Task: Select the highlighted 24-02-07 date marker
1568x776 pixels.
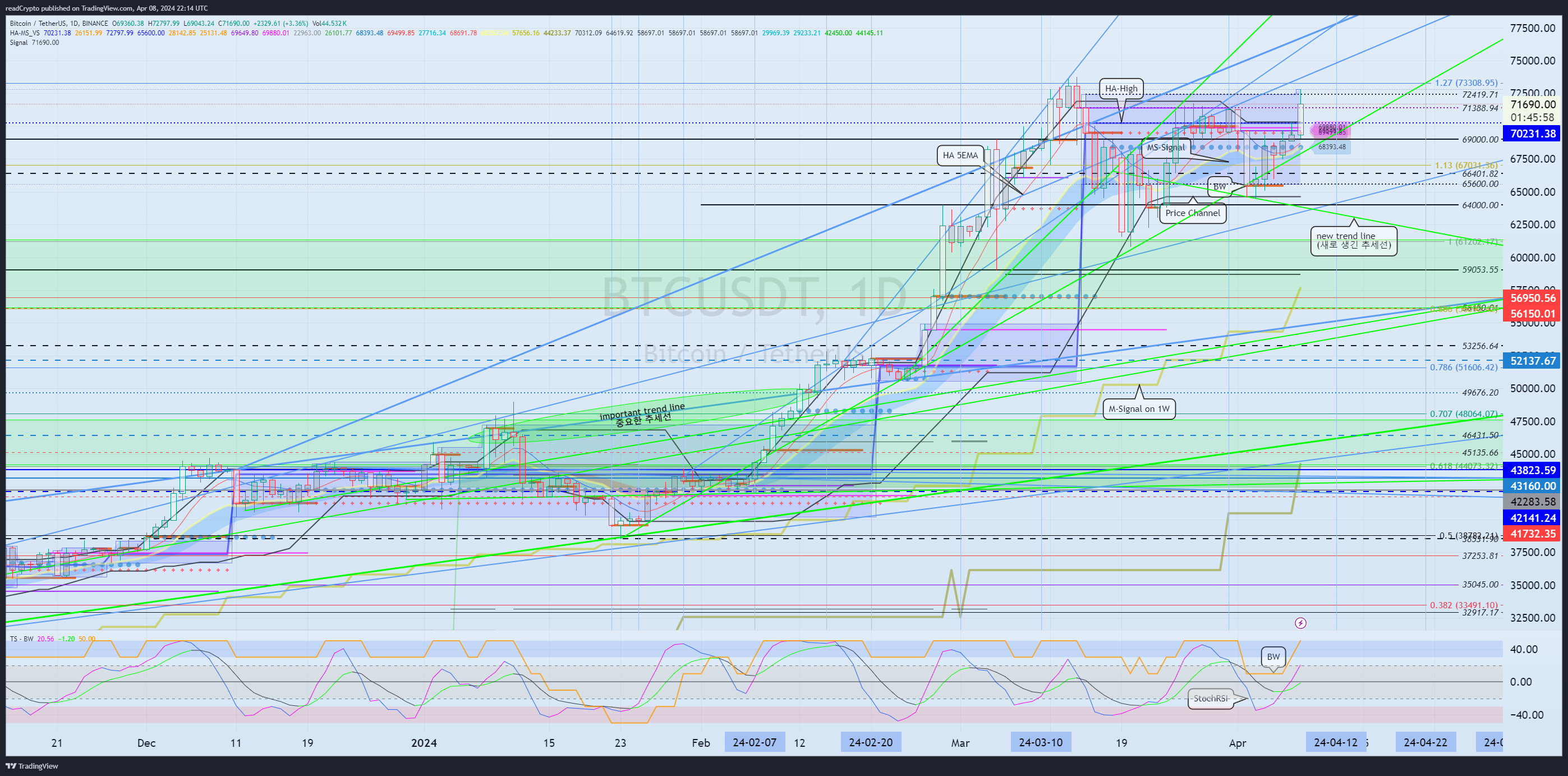Action: click(x=754, y=742)
